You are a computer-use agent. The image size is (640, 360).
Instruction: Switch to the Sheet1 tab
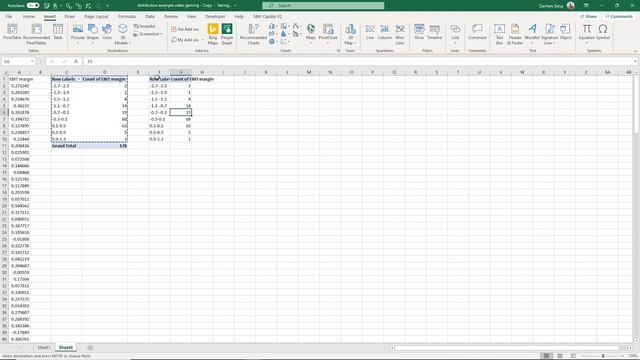[44, 348]
